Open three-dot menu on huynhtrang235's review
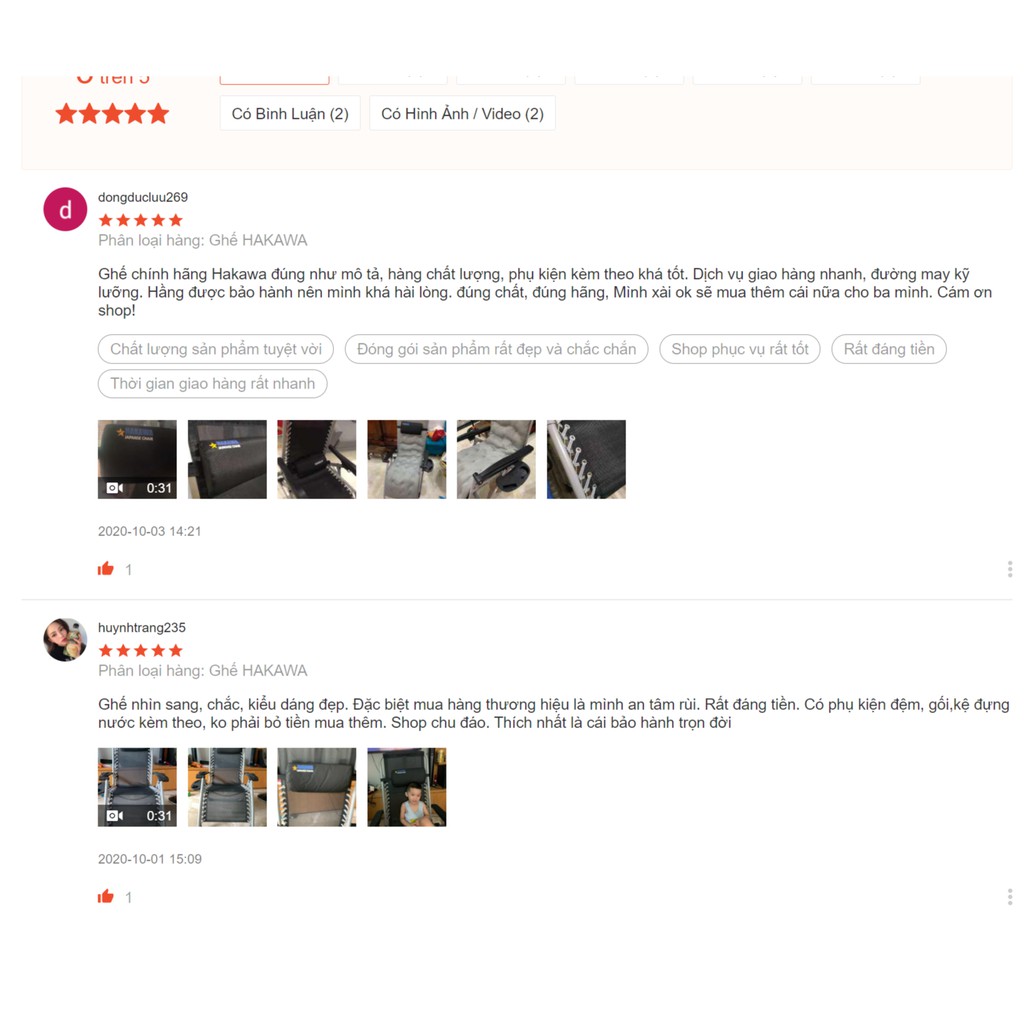Screen dimensions: 1024x1024 pyautogui.click(x=1010, y=896)
